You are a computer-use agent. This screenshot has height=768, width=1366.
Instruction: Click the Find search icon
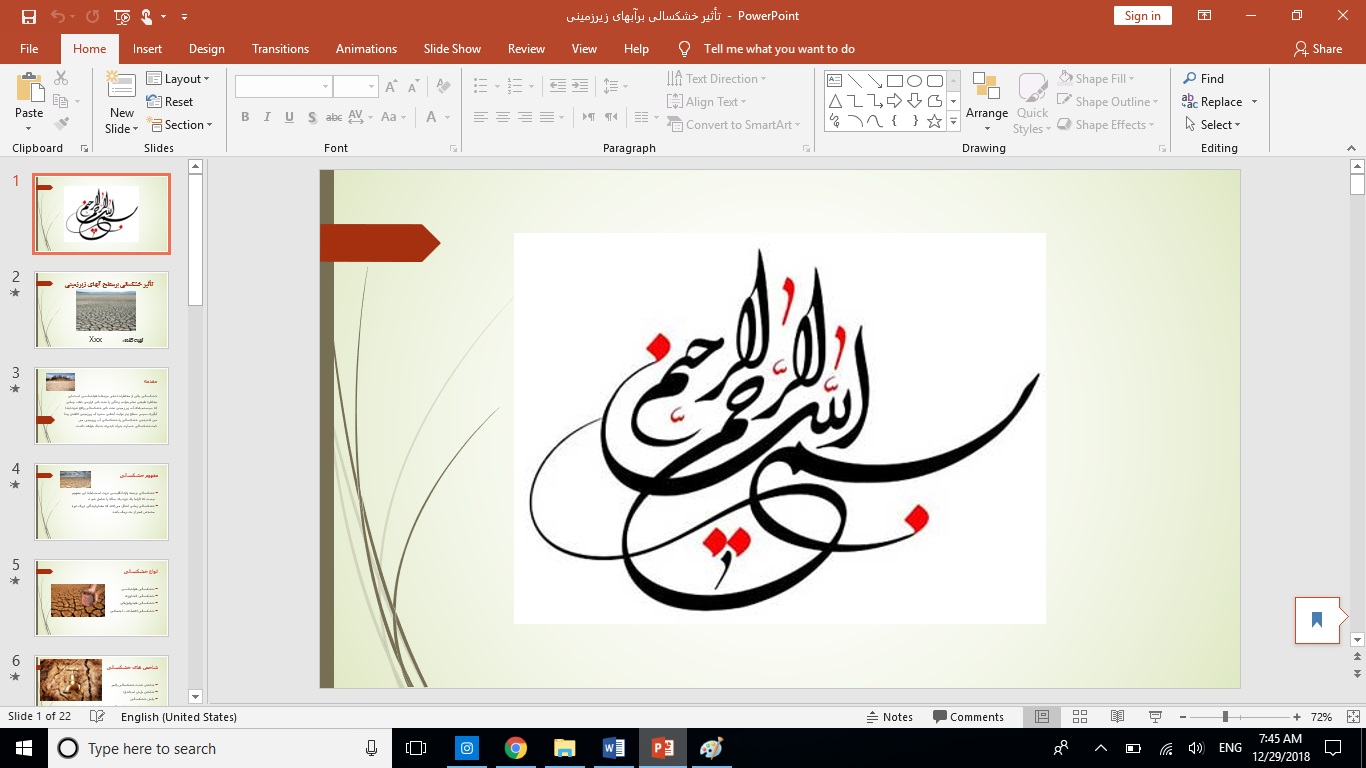tap(1190, 79)
